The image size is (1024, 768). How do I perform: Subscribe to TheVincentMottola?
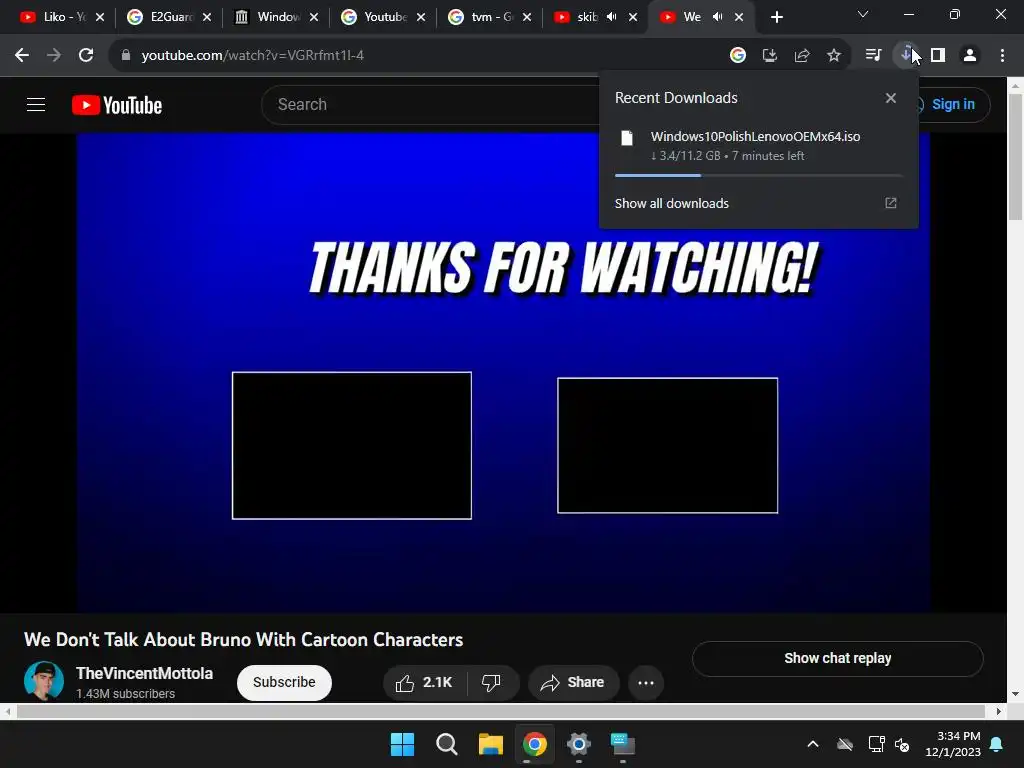(284, 682)
